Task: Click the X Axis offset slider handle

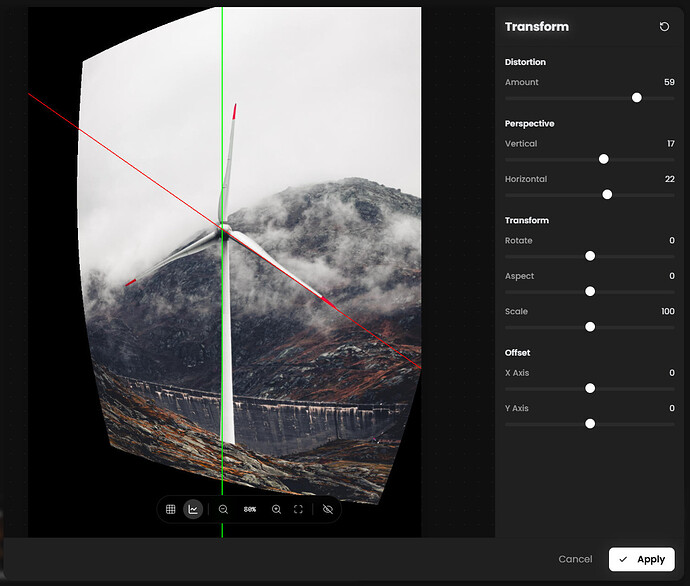Action: [590, 388]
